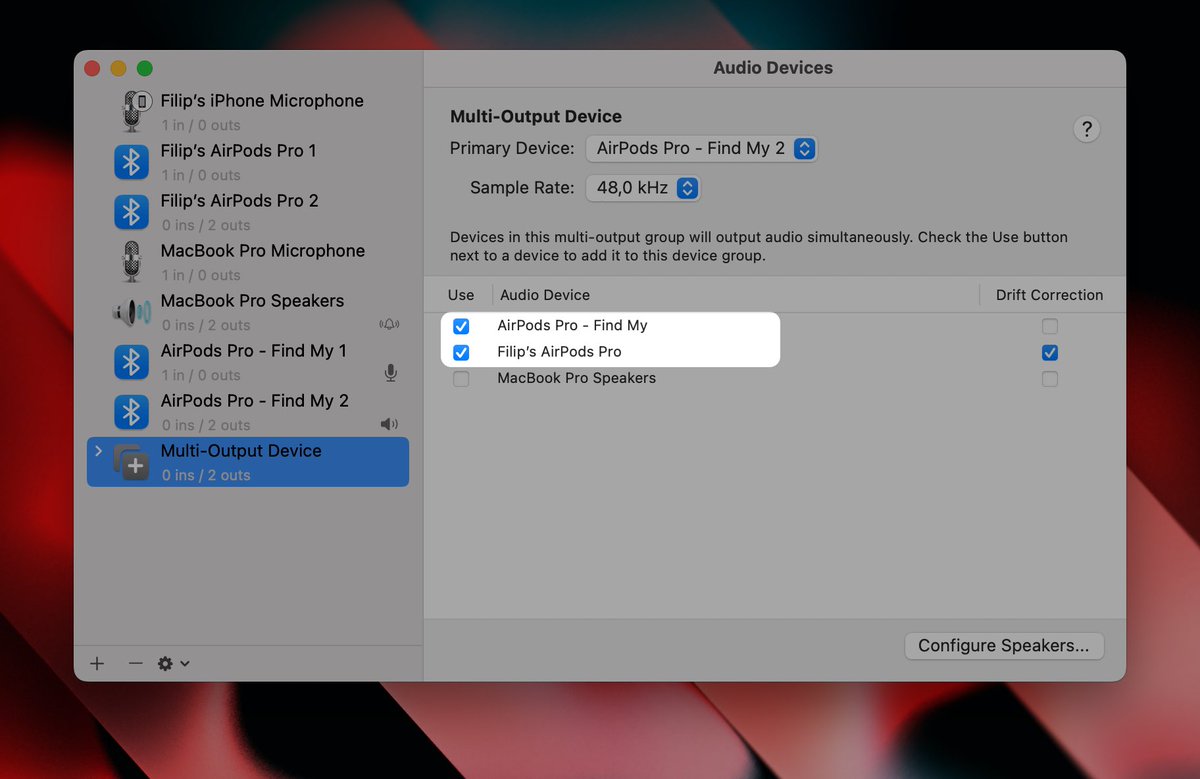This screenshot has width=1200, height=779.
Task: Disable Drift Correction for Filip's AirPods Pro
Action: click(1049, 352)
